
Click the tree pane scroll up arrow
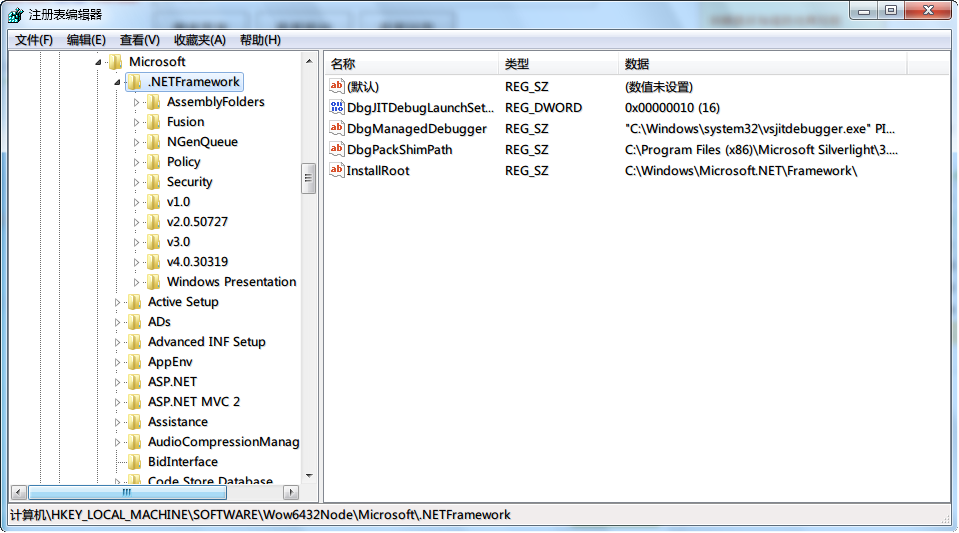(309, 61)
